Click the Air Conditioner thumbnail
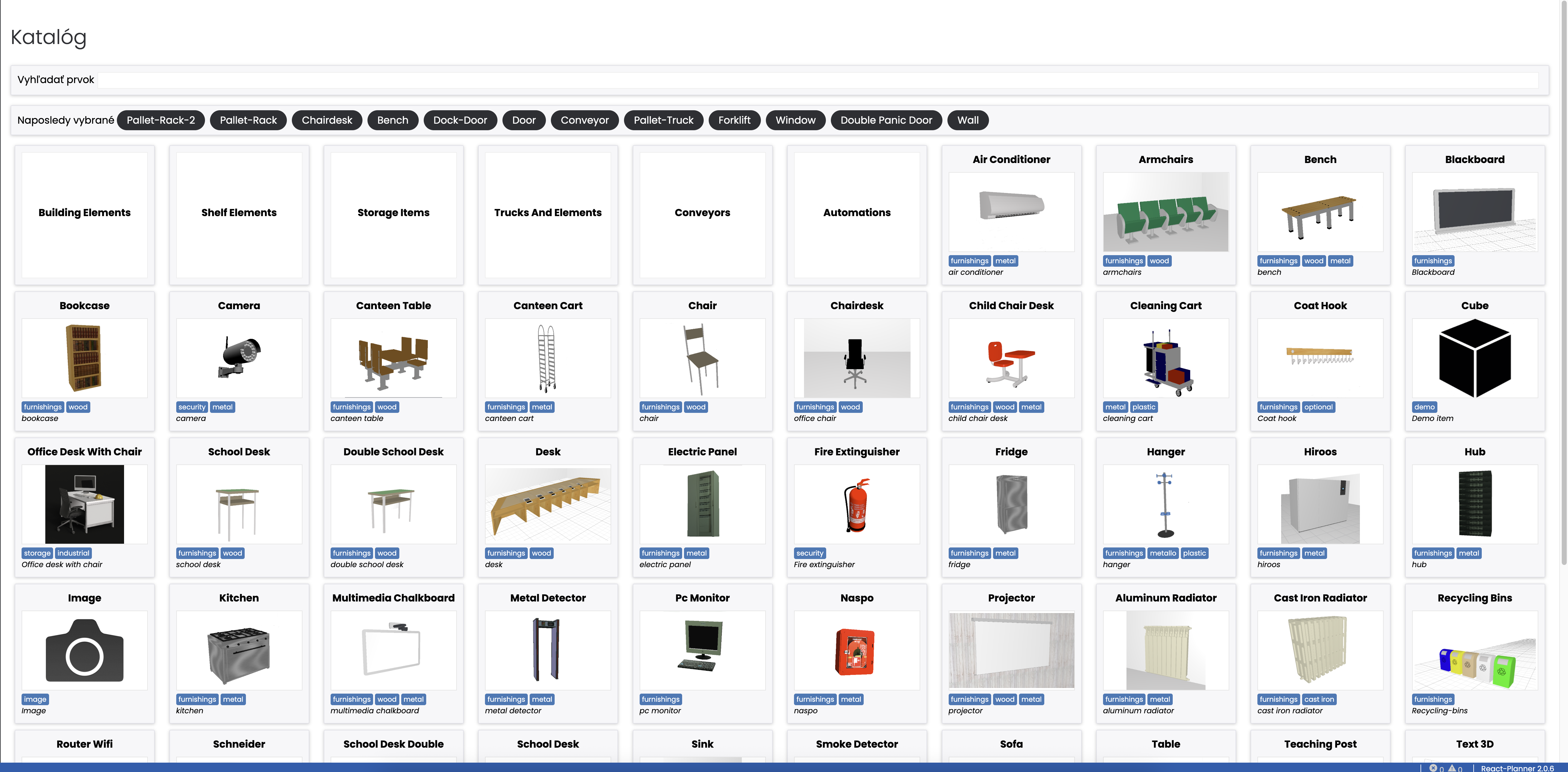This screenshot has height=772, width=1568. point(1011,212)
